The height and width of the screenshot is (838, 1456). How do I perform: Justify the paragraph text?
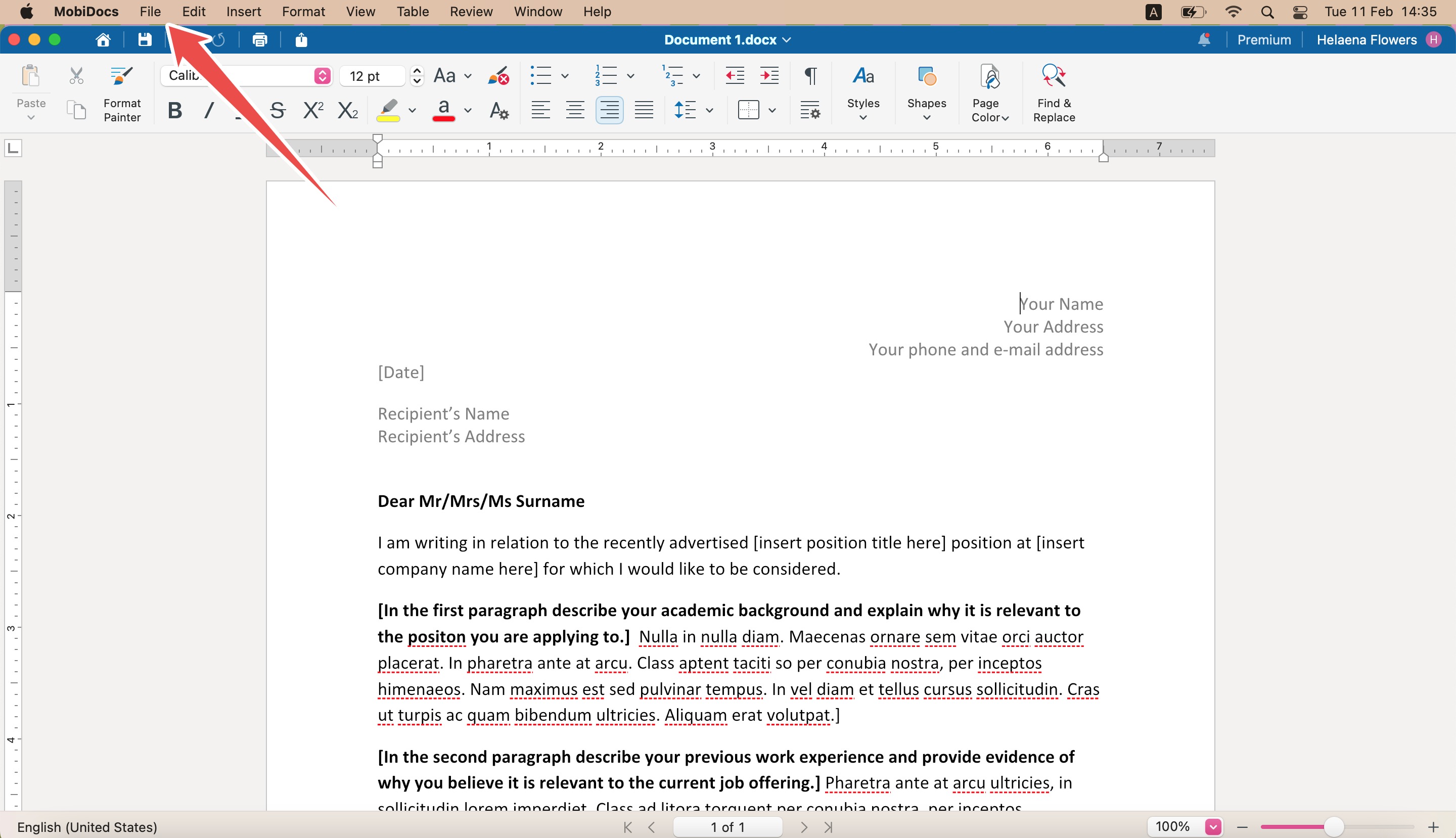(644, 109)
